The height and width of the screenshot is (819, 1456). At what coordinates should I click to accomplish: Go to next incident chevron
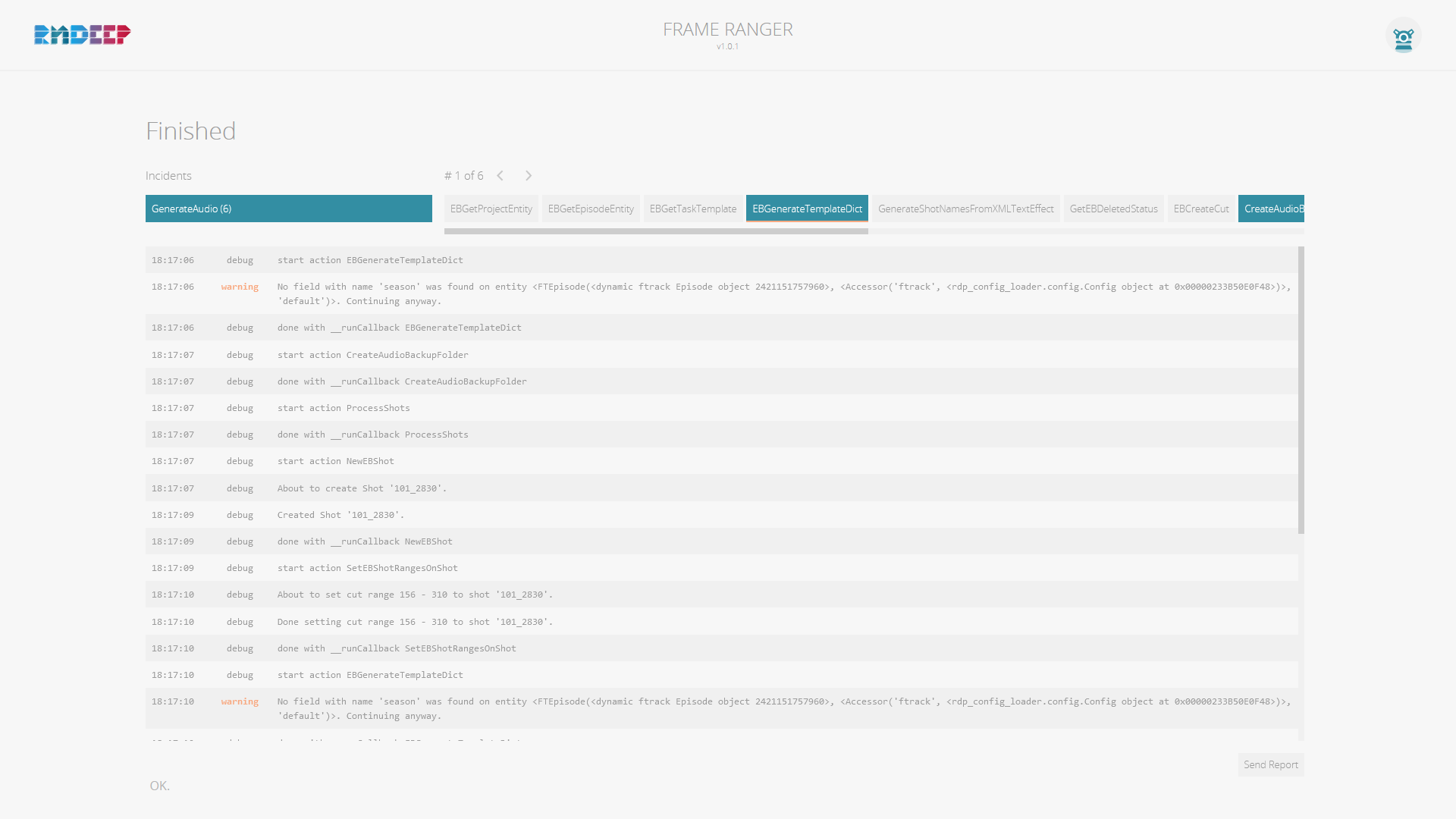[x=529, y=176]
